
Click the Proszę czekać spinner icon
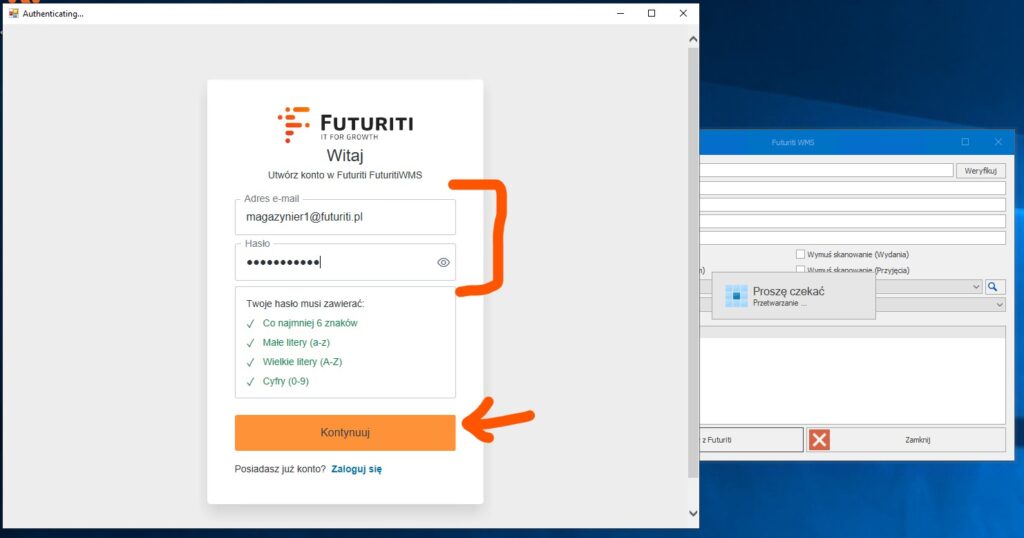point(736,296)
